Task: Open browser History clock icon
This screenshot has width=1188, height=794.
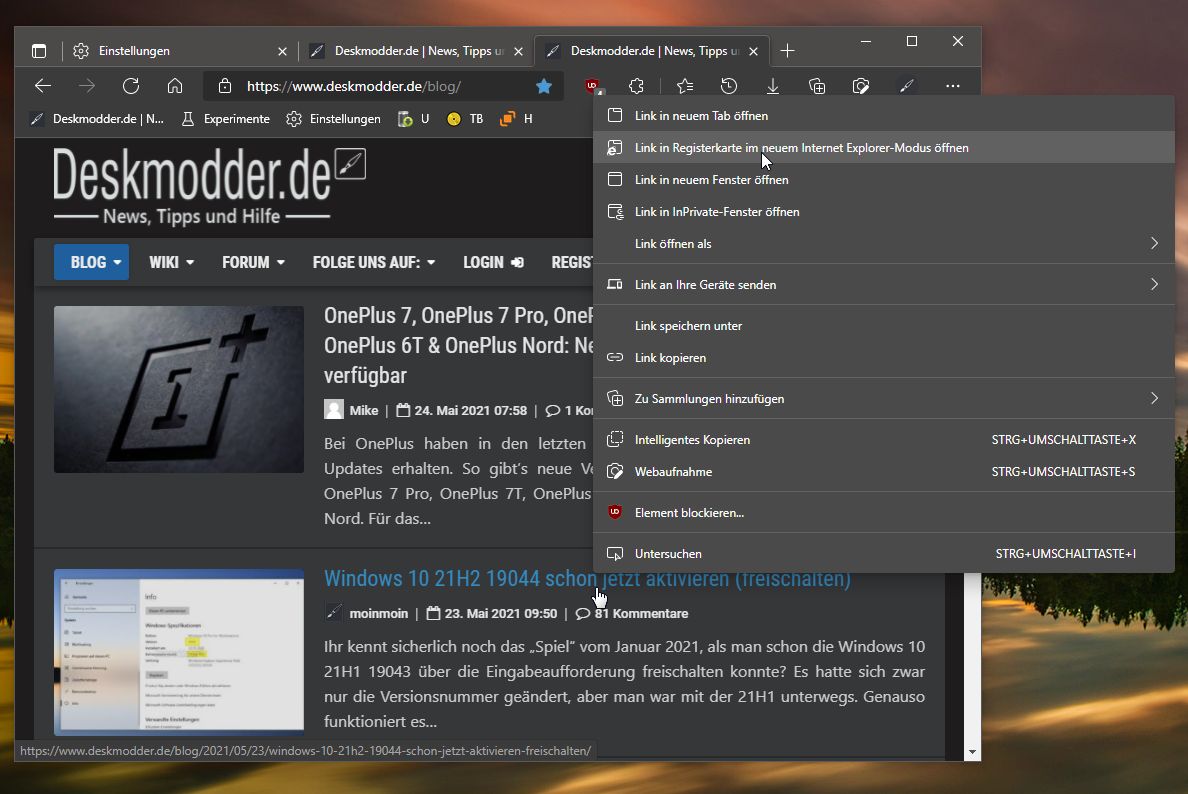Action: (x=729, y=86)
